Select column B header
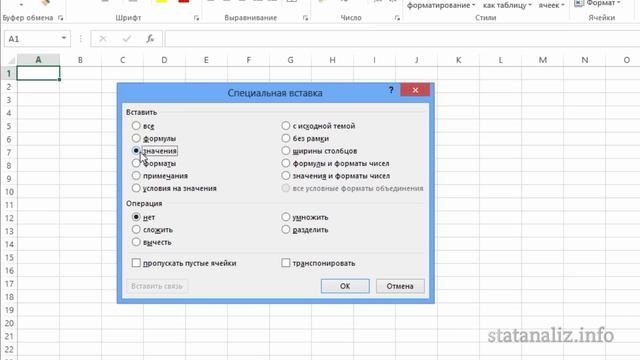Image resolution: width=640 pixels, height=360 pixels. (80, 60)
